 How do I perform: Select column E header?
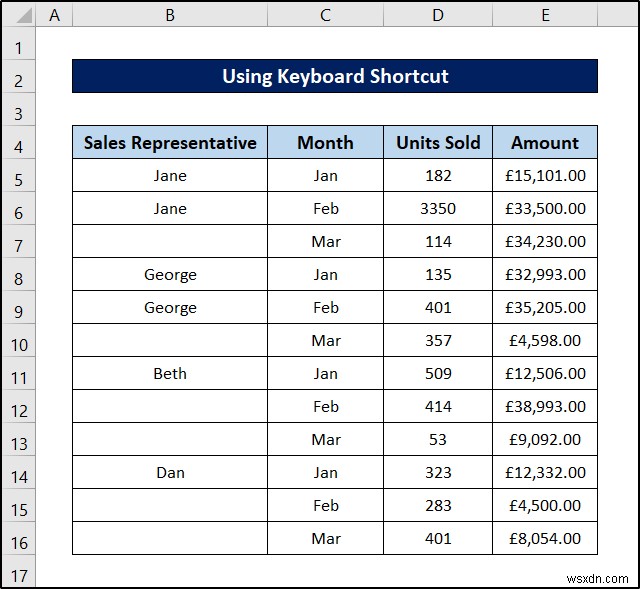click(x=545, y=16)
